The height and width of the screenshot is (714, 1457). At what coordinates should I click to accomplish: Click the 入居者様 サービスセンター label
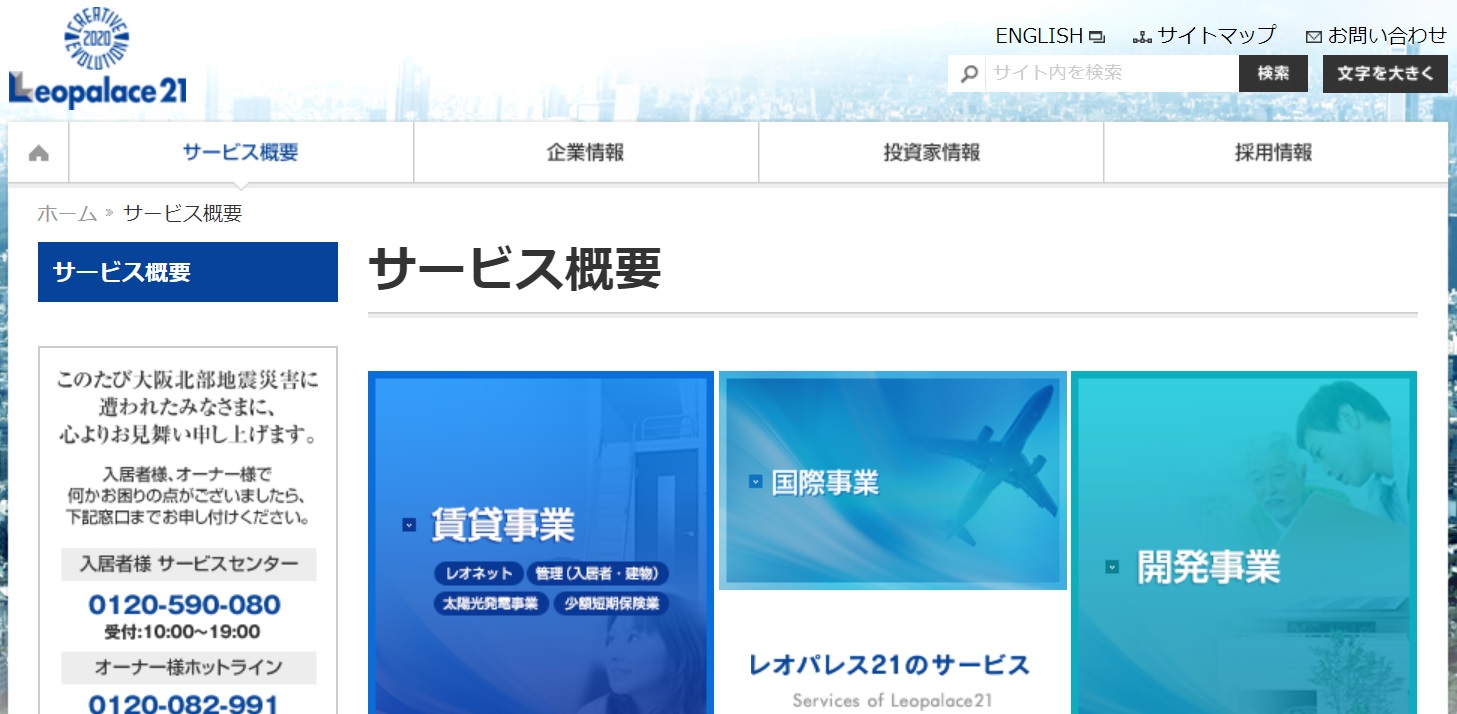(x=189, y=564)
